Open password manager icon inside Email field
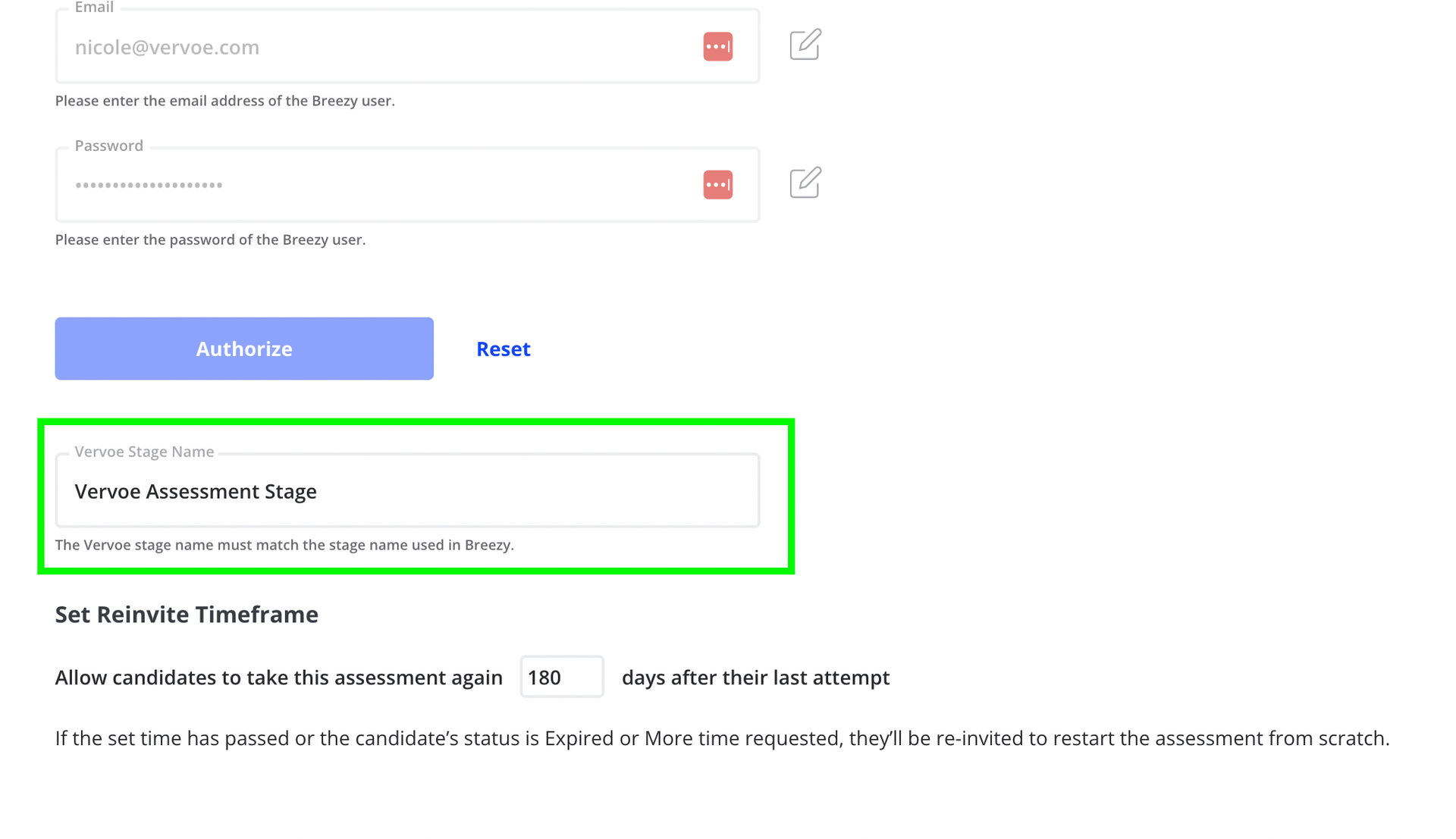The width and height of the screenshot is (1456, 839). [x=717, y=46]
